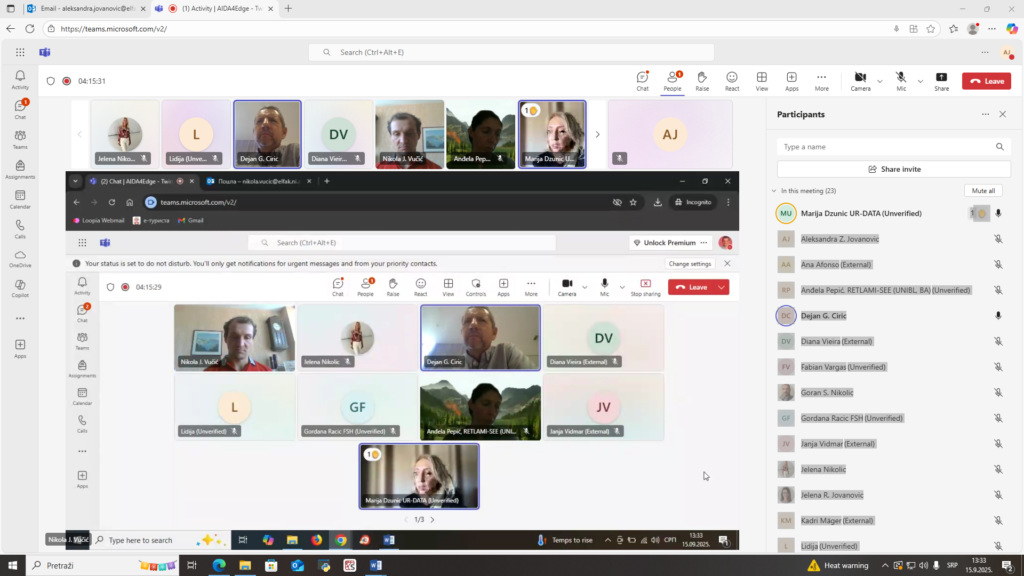Open Copilot in the Teams sidebar
This screenshot has height=576, width=1024.
click(x=20, y=289)
